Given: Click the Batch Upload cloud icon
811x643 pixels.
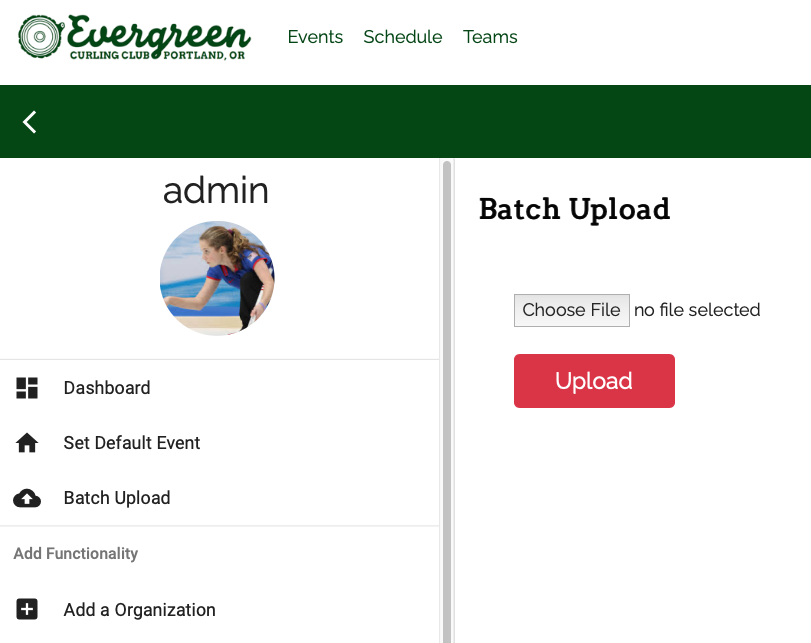Looking at the screenshot, I should click(x=27, y=497).
